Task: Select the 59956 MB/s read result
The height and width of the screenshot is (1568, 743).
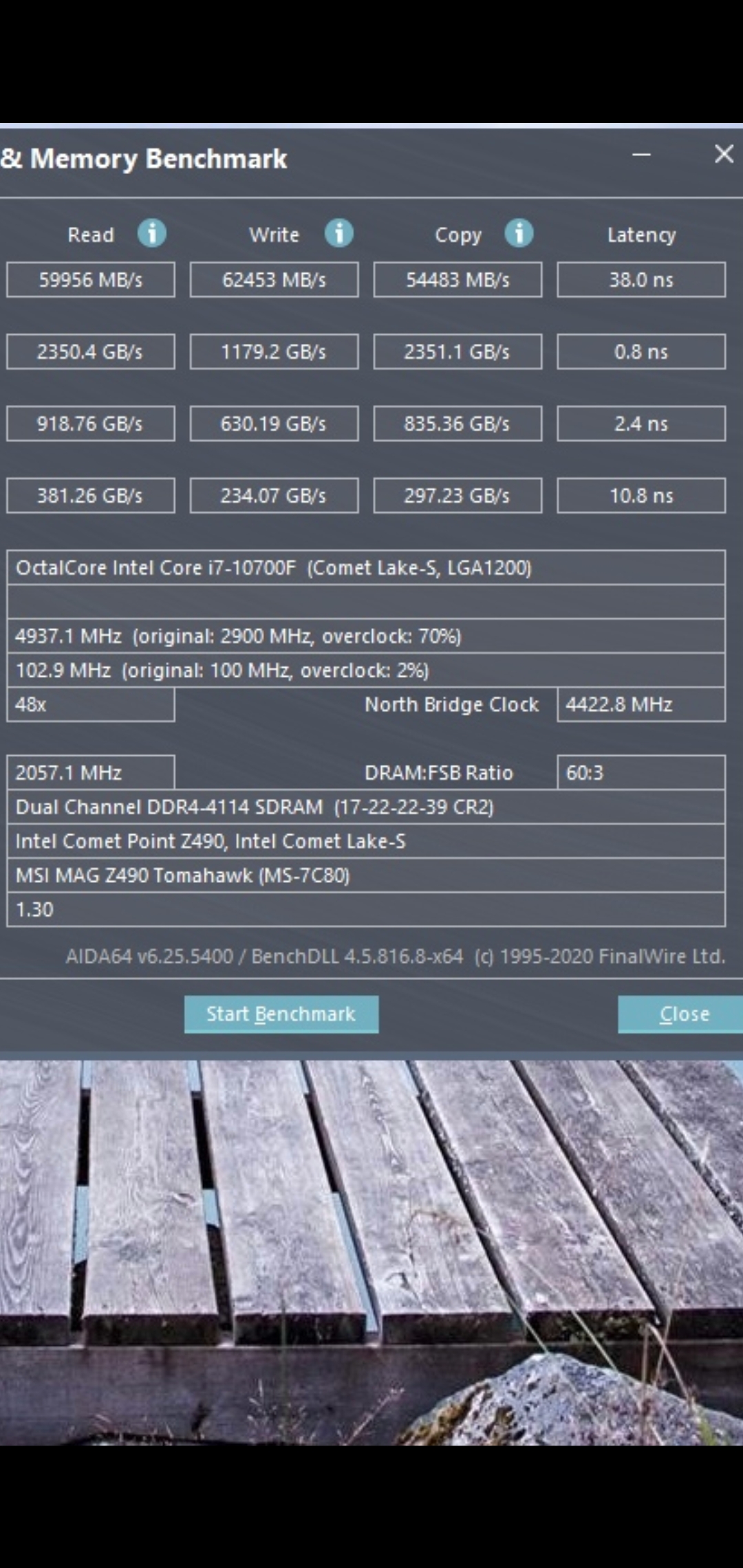Action: point(91,280)
